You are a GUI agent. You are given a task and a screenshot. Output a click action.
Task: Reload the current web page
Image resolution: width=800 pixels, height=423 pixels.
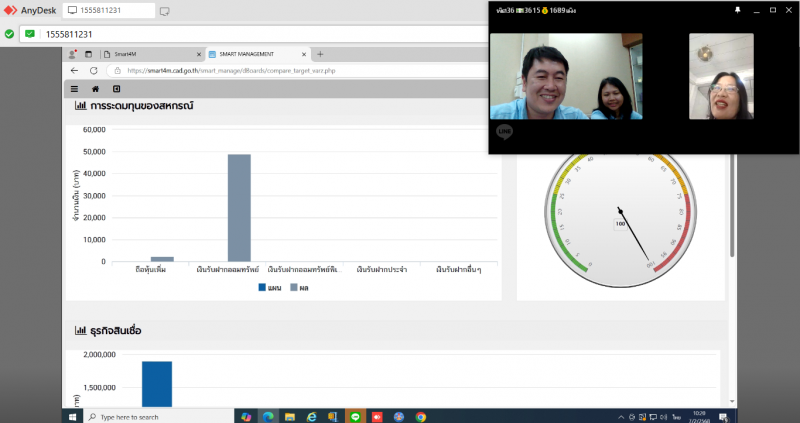[93, 70]
